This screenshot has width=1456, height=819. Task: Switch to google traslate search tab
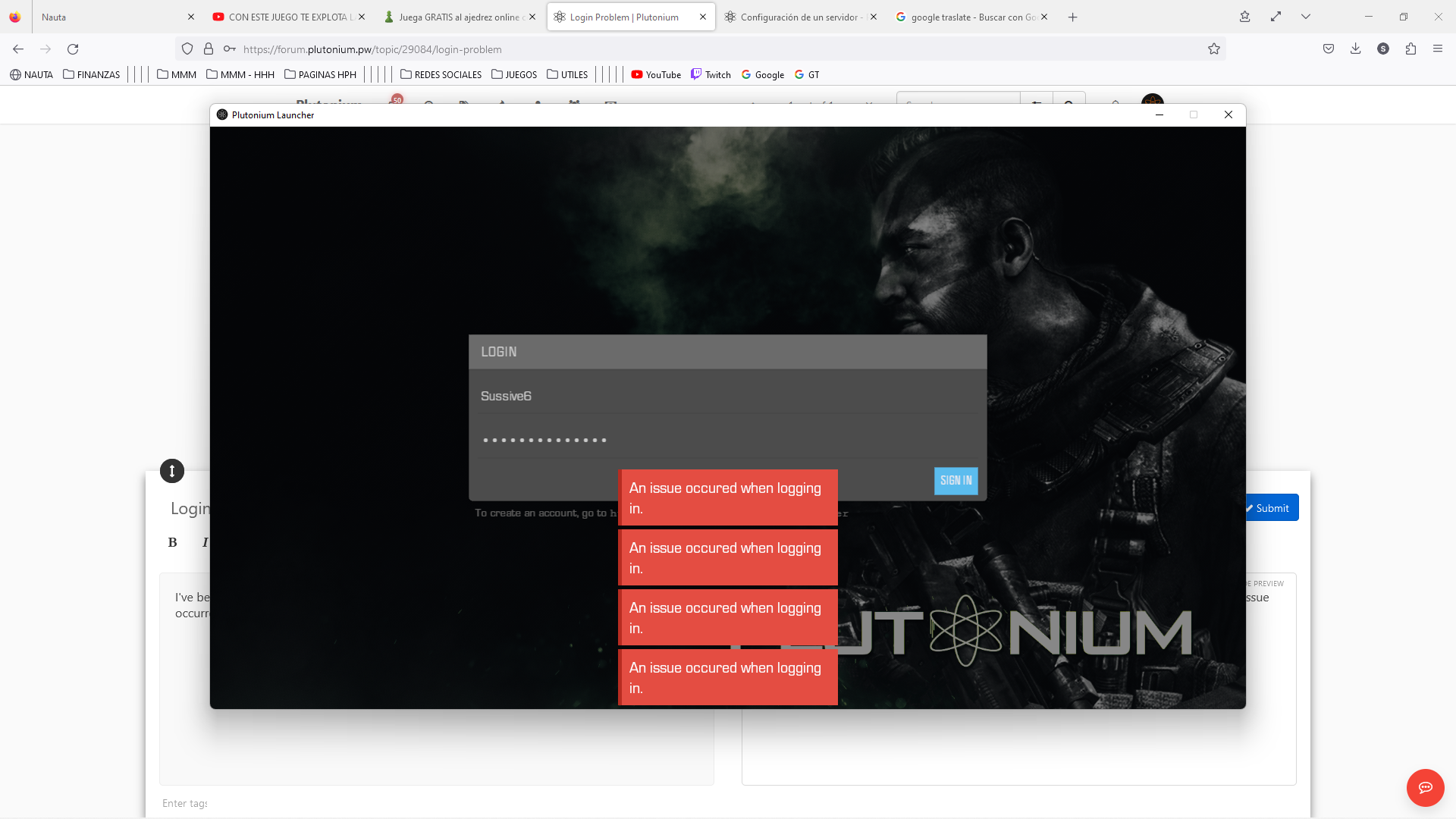973,17
